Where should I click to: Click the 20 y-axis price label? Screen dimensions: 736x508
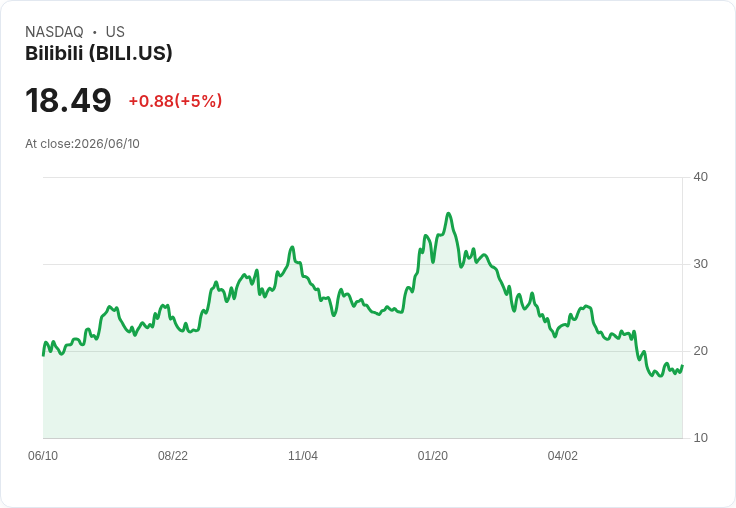click(x=700, y=351)
